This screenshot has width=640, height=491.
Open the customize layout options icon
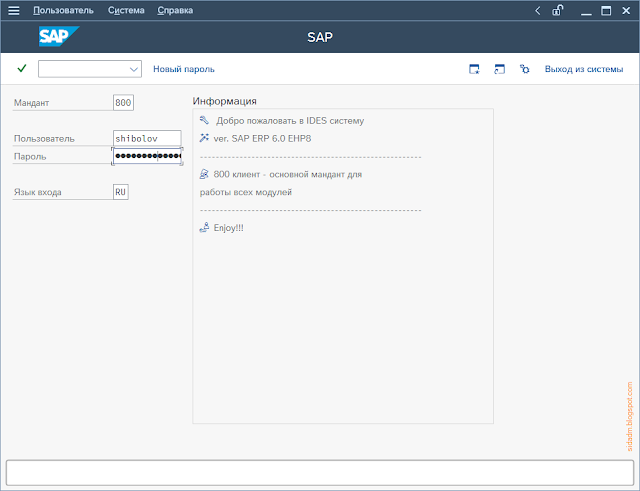[x=524, y=69]
